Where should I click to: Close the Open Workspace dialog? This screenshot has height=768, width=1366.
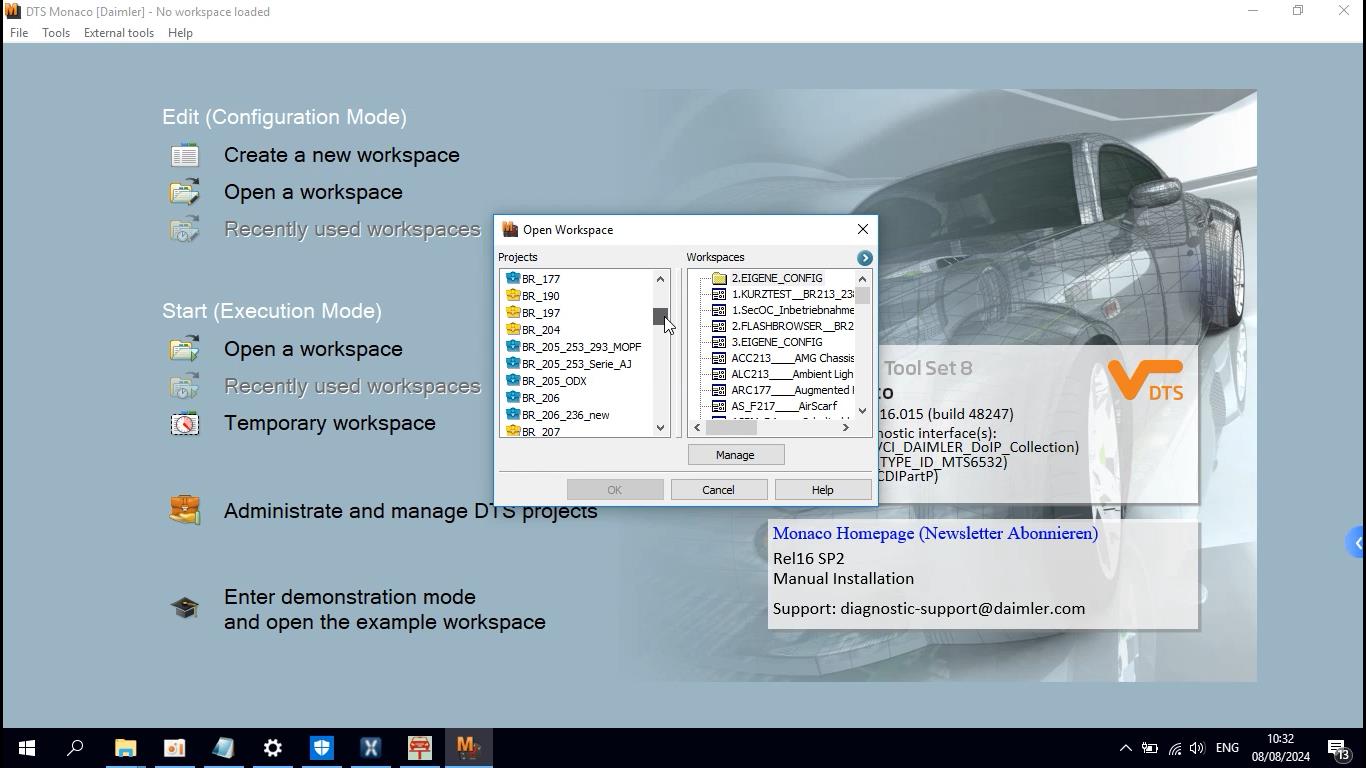click(x=862, y=229)
